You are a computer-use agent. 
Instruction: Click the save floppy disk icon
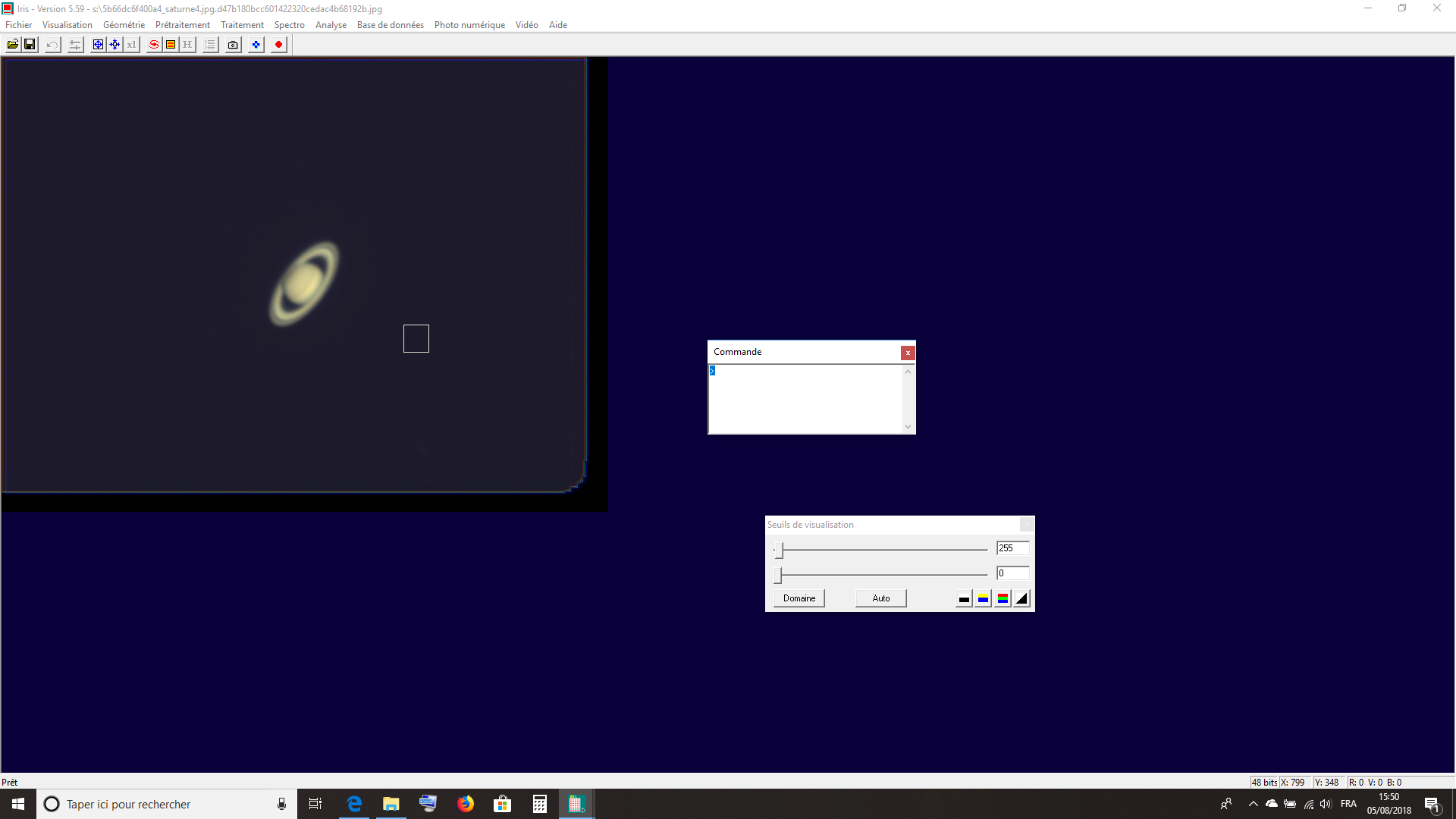coord(30,45)
